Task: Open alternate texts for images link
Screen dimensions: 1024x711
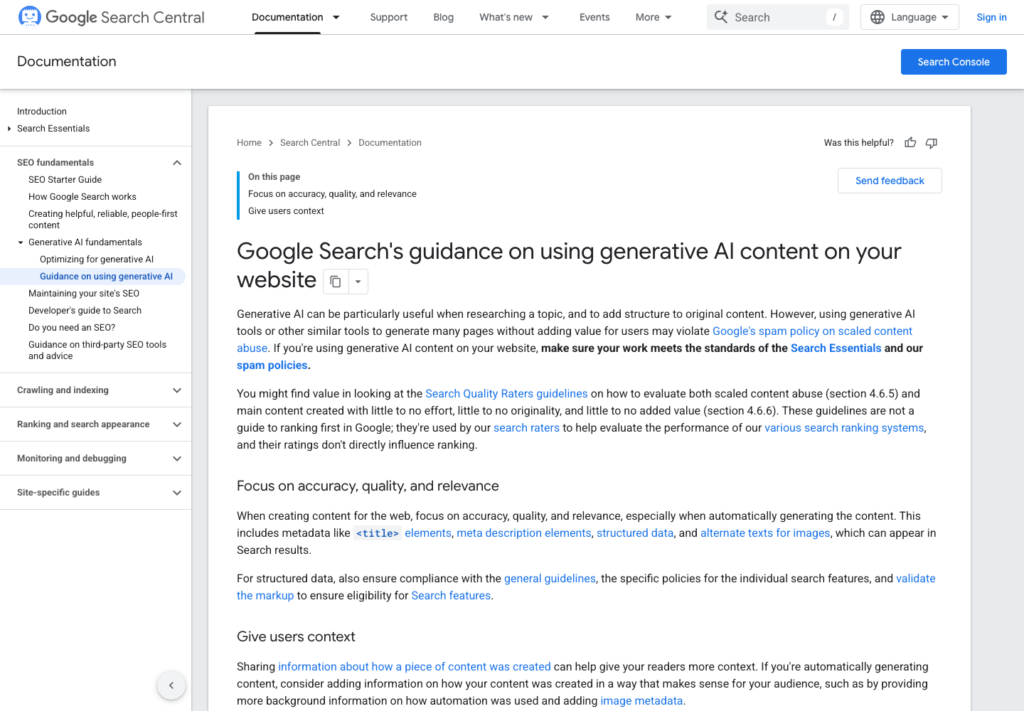Action: (x=765, y=533)
